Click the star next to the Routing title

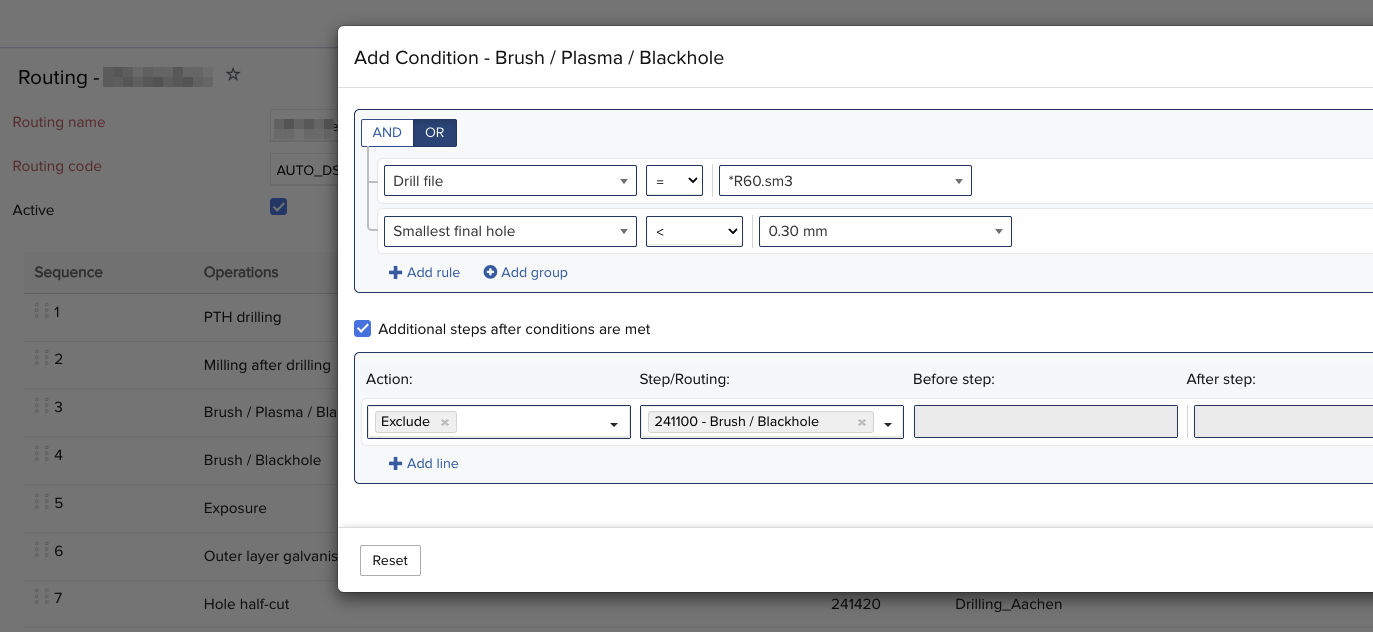click(232, 76)
